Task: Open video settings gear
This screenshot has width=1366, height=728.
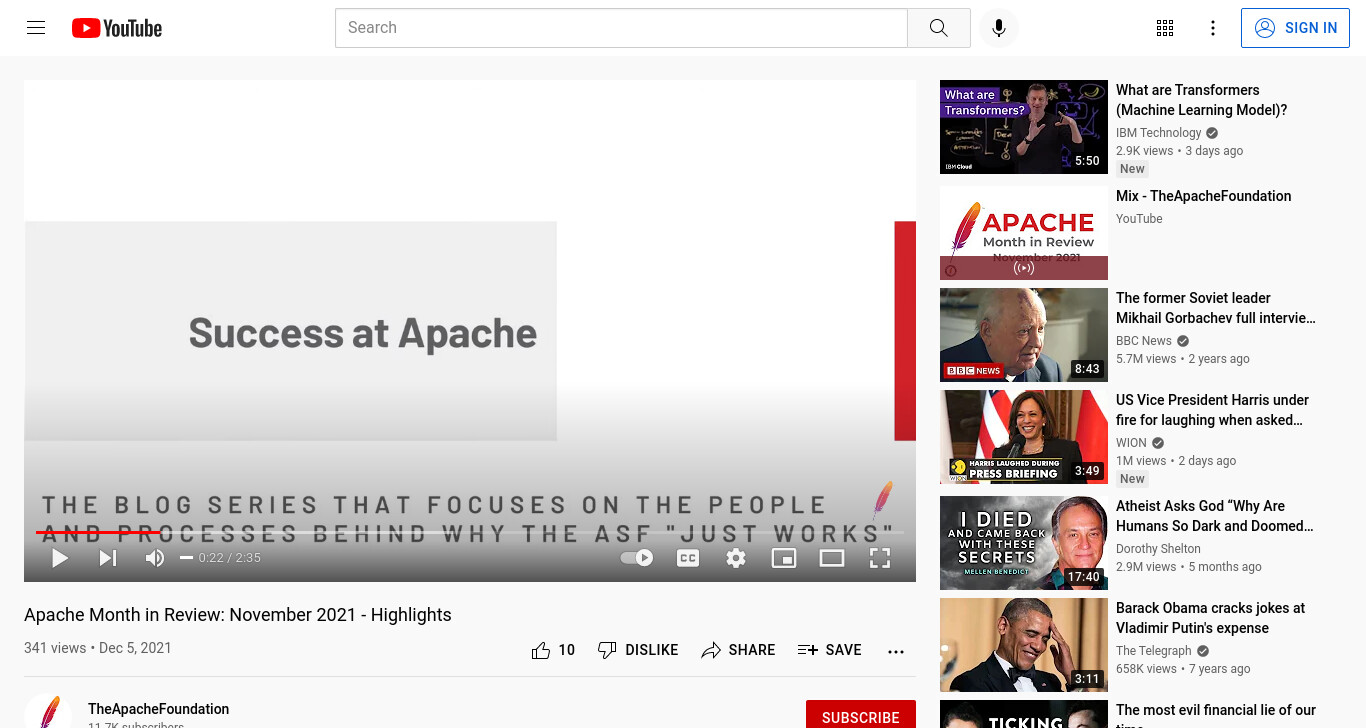Action: [x=736, y=558]
